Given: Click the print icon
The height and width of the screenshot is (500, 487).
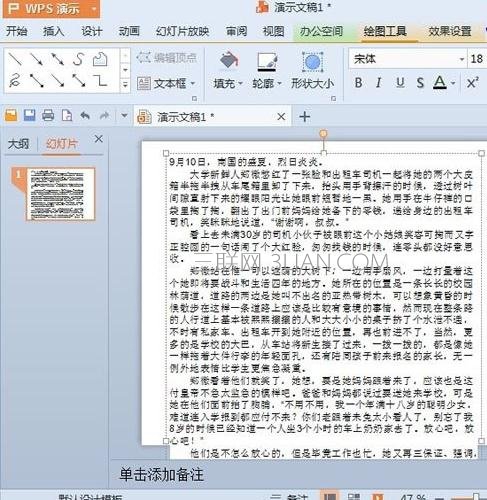Looking at the screenshot, I should click(48, 116).
